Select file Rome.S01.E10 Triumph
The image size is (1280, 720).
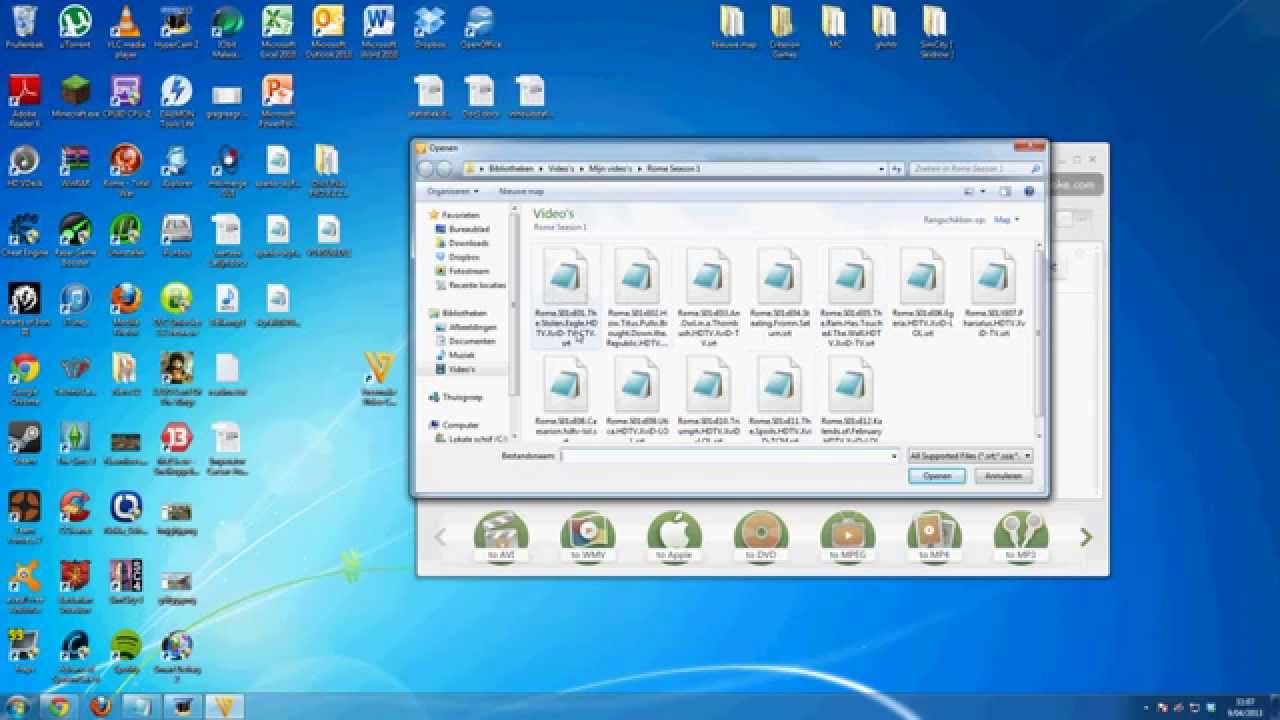[708, 398]
